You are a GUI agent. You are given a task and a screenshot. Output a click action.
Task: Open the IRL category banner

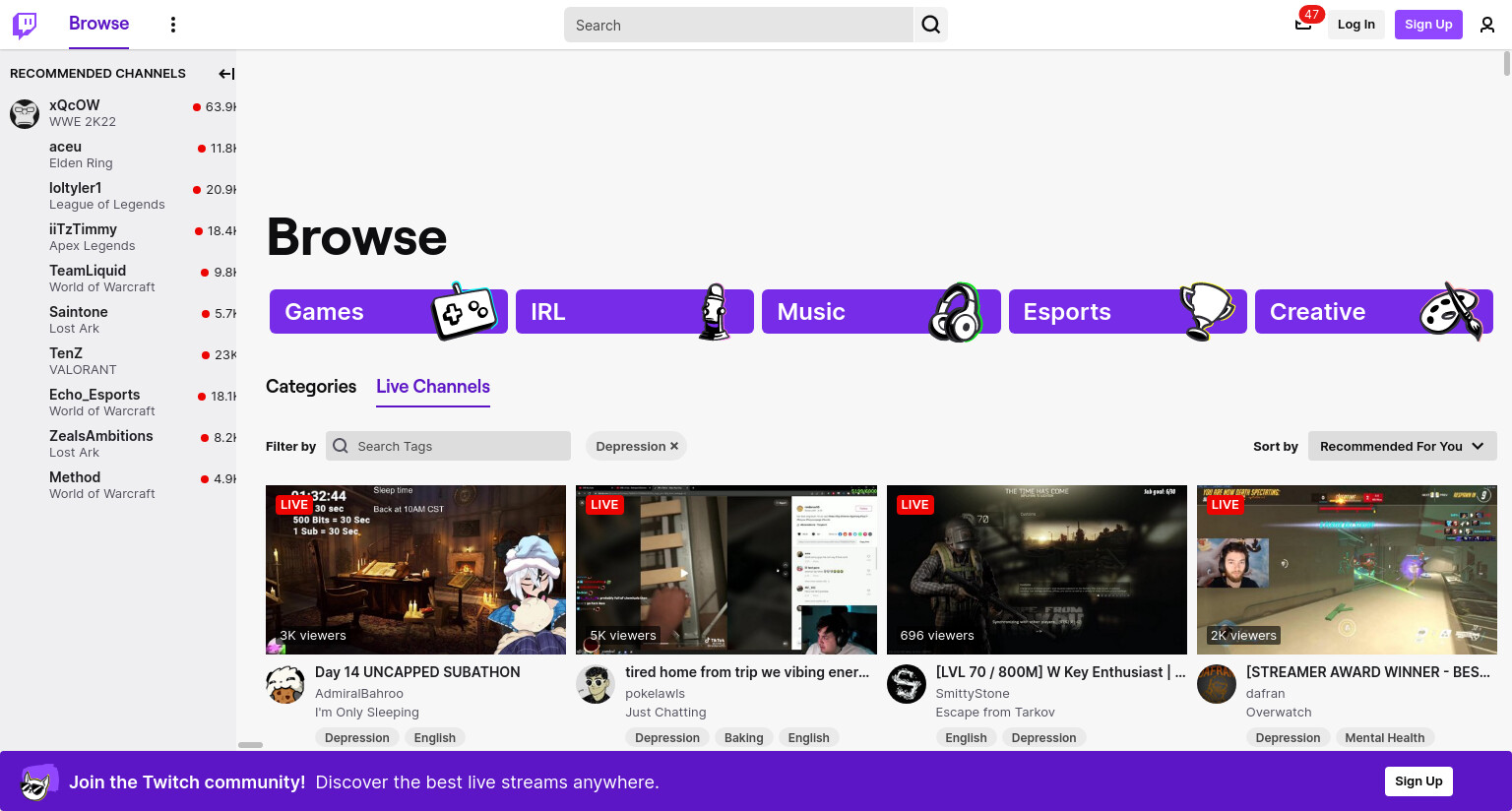click(x=635, y=312)
